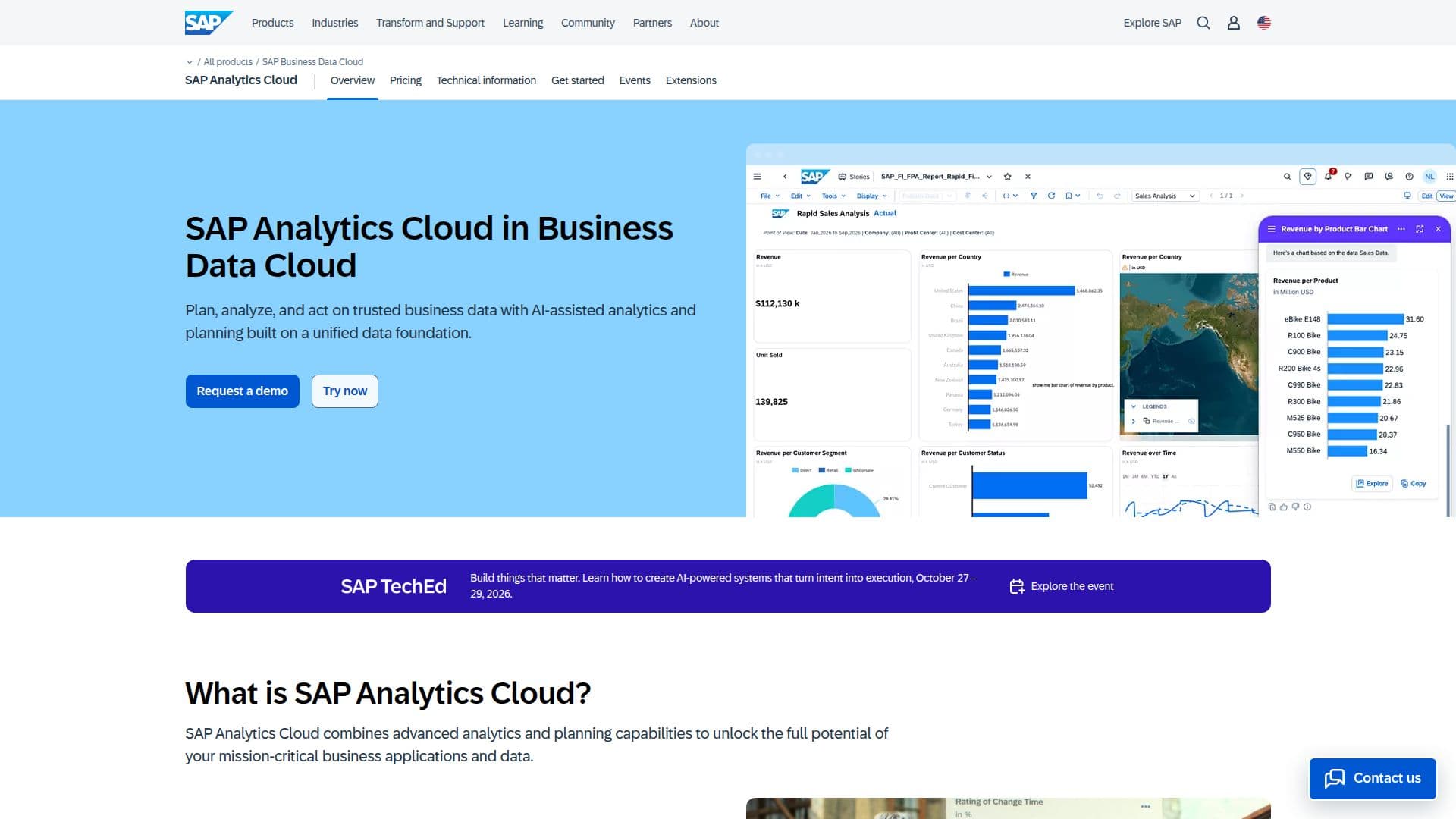The height and width of the screenshot is (819, 1456).
Task: Switch to the Events tab
Action: 634,80
